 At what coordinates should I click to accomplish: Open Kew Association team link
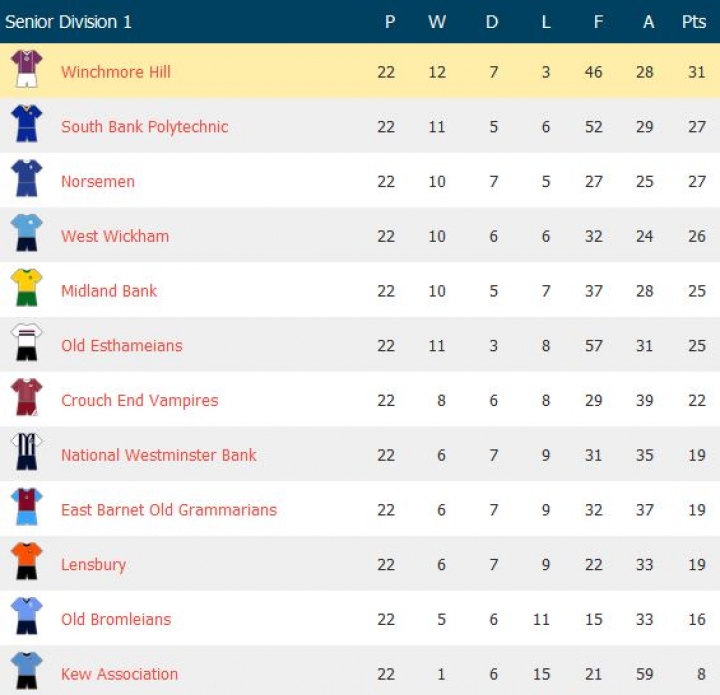(x=119, y=674)
